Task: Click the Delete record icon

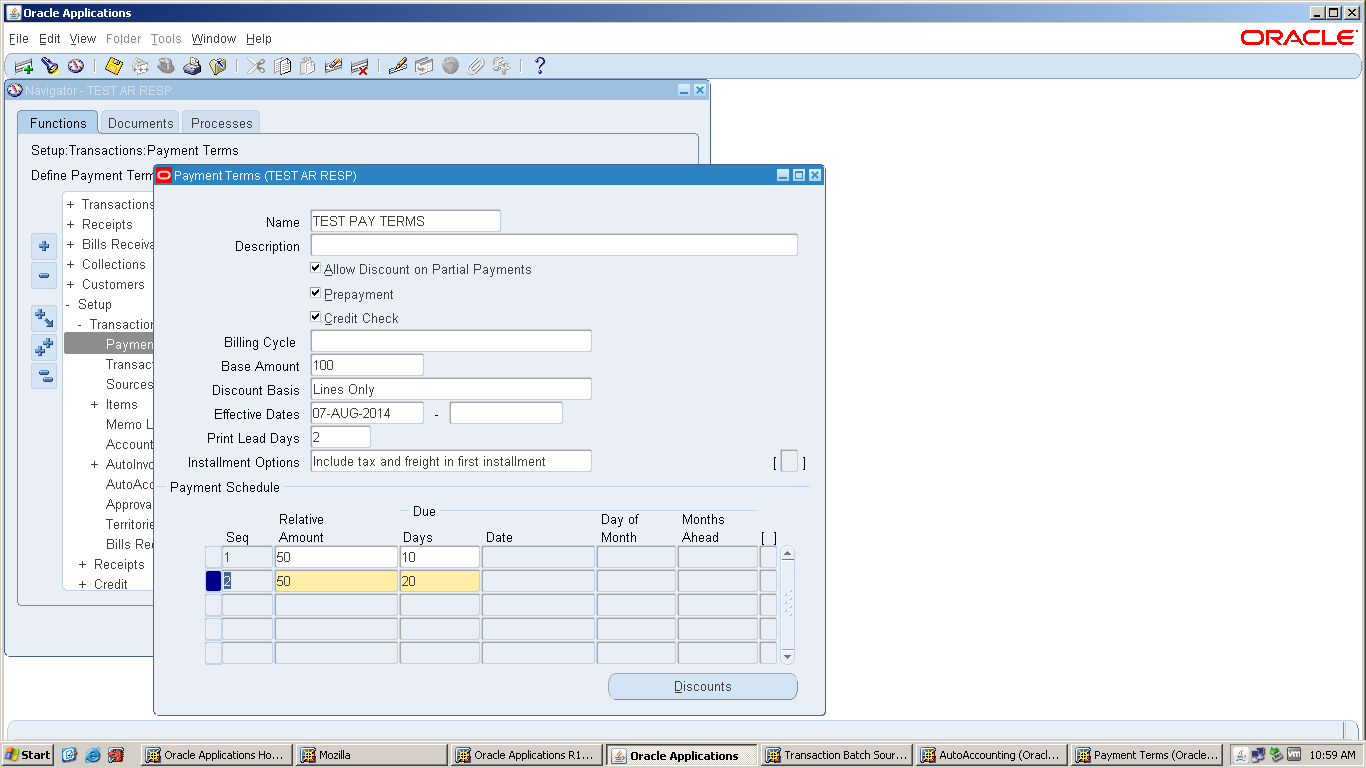Action: click(x=360, y=65)
